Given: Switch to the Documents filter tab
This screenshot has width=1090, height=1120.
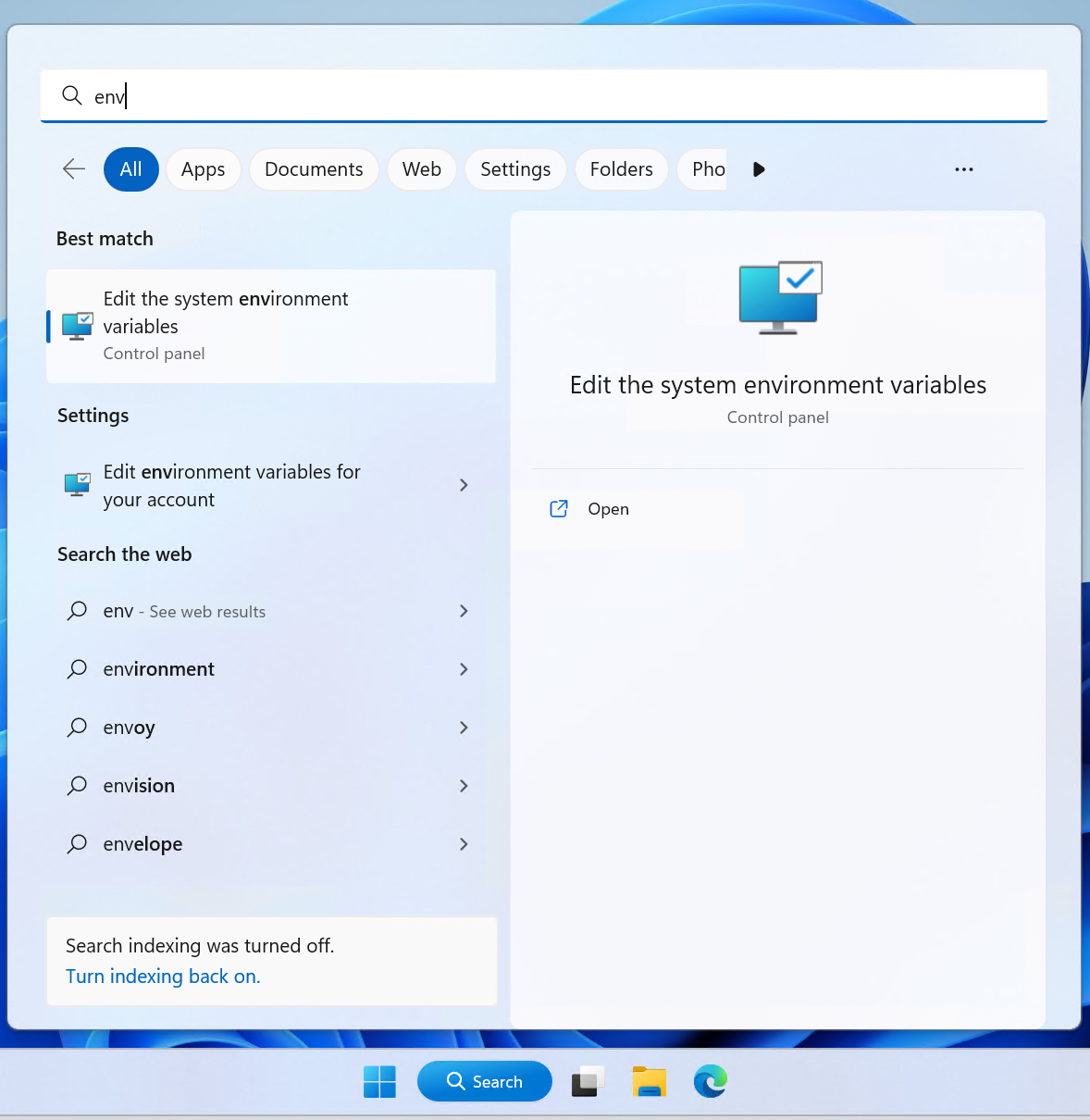Looking at the screenshot, I should click(x=314, y=169).
